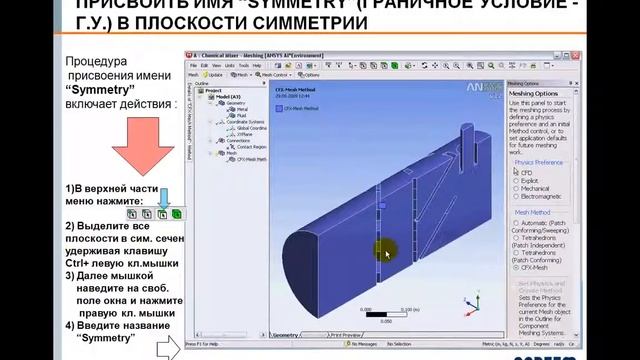Click the Rotate view tool icon

(424, 65)
